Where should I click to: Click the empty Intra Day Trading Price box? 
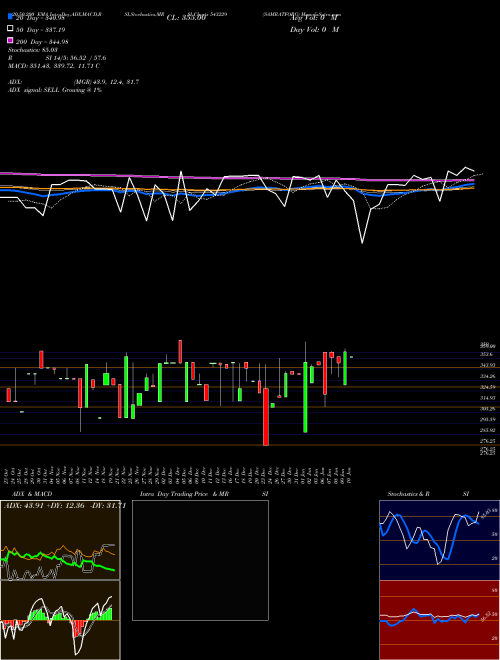click(200, 560)
